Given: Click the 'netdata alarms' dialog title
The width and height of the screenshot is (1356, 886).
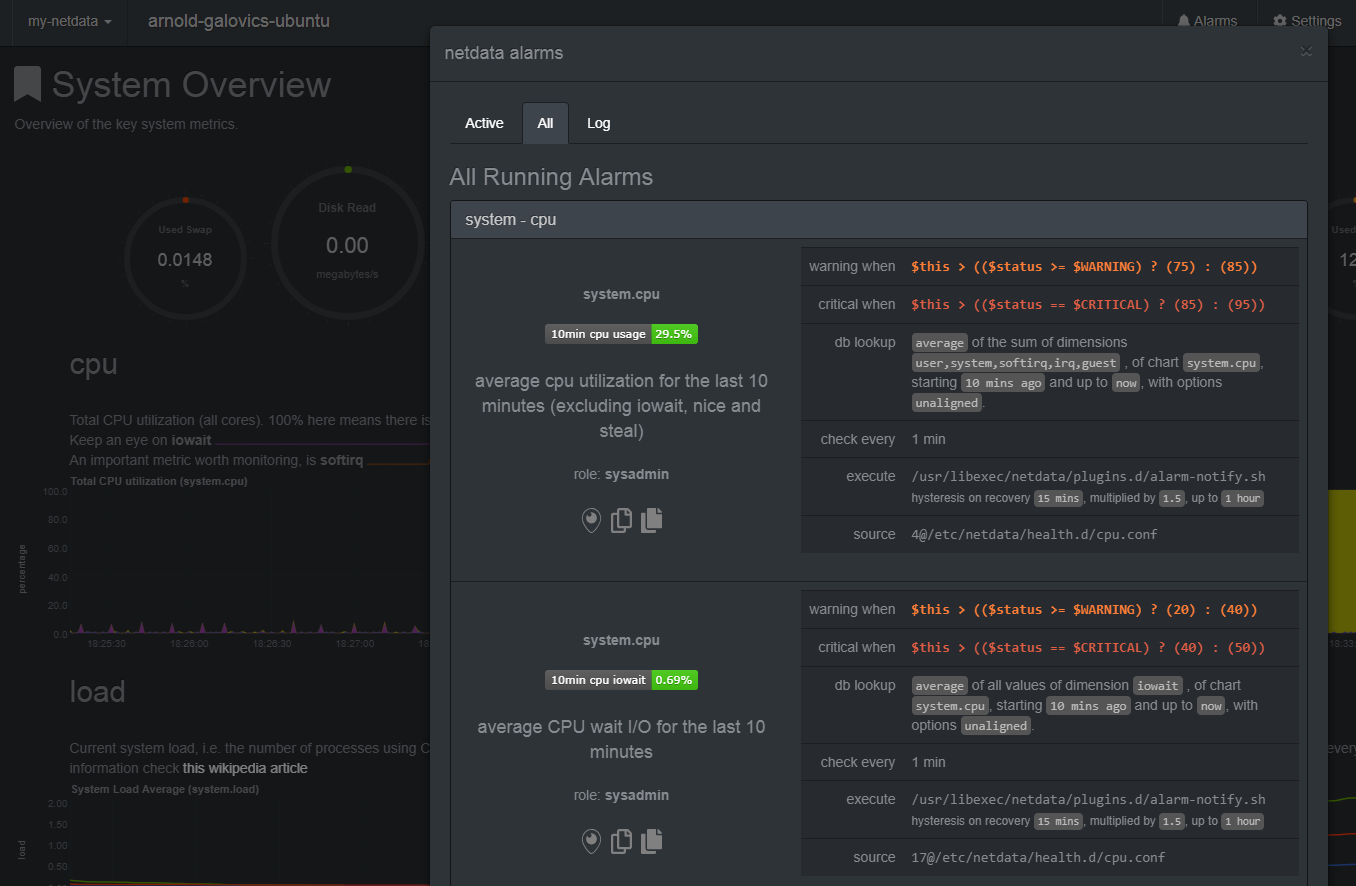Looking at the screenshot, I should 504,53.
